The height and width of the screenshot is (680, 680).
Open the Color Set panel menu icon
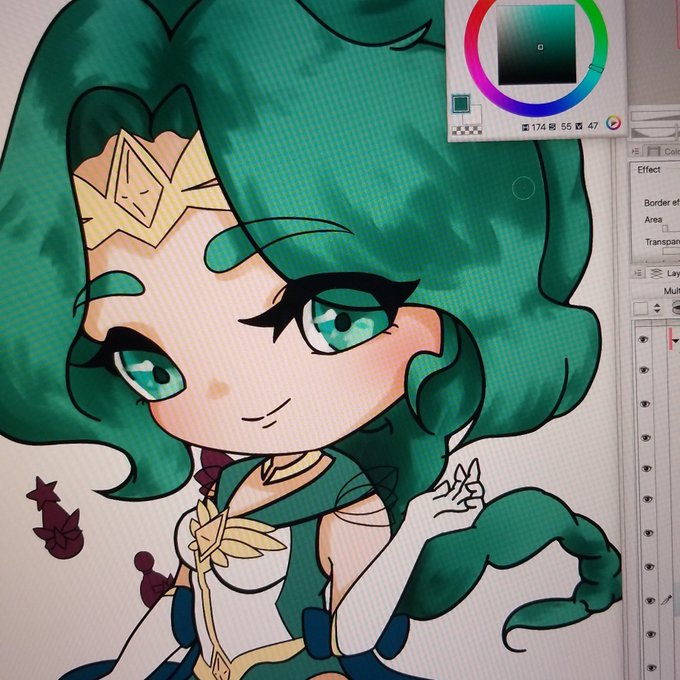(636, 151)
